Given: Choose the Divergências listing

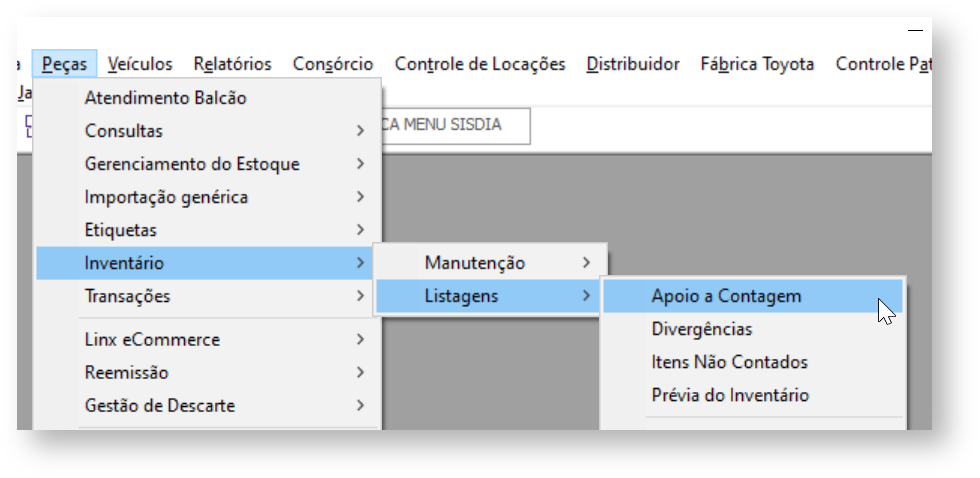Looking at the screenshot, I should [x=702, y=329].
